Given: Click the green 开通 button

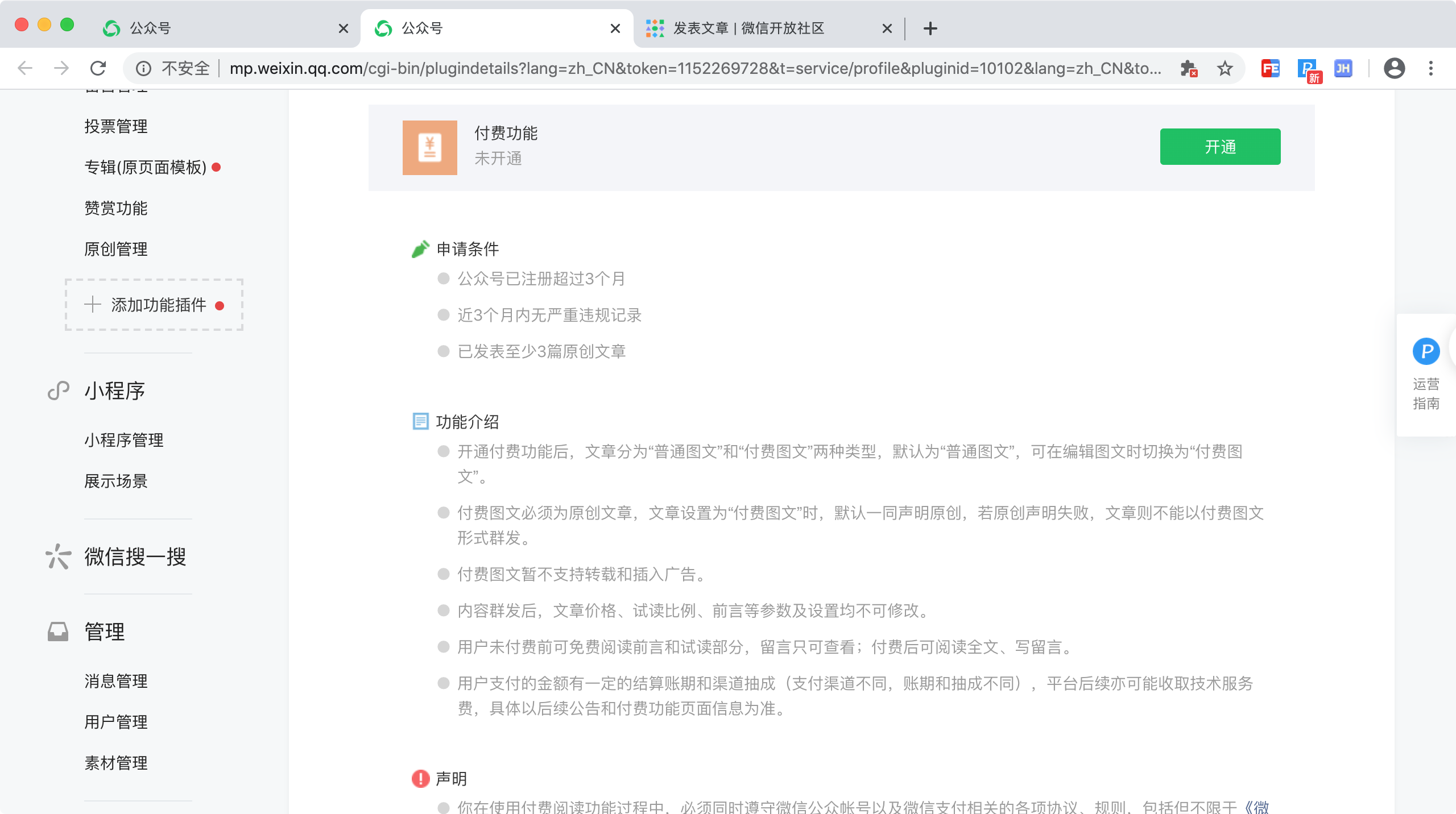Looking at the screenshot, I should coord(1220,147).
